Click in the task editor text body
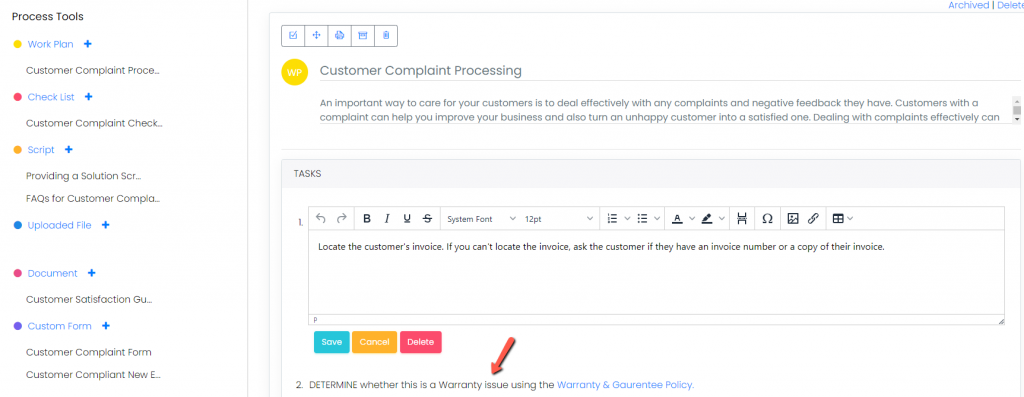This screenshot has width=1024, height=397. point(656,272)
